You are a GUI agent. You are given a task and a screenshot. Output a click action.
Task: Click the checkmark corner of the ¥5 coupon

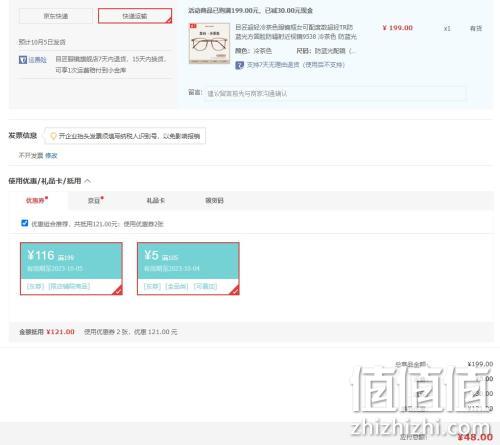tap(235, 290)
